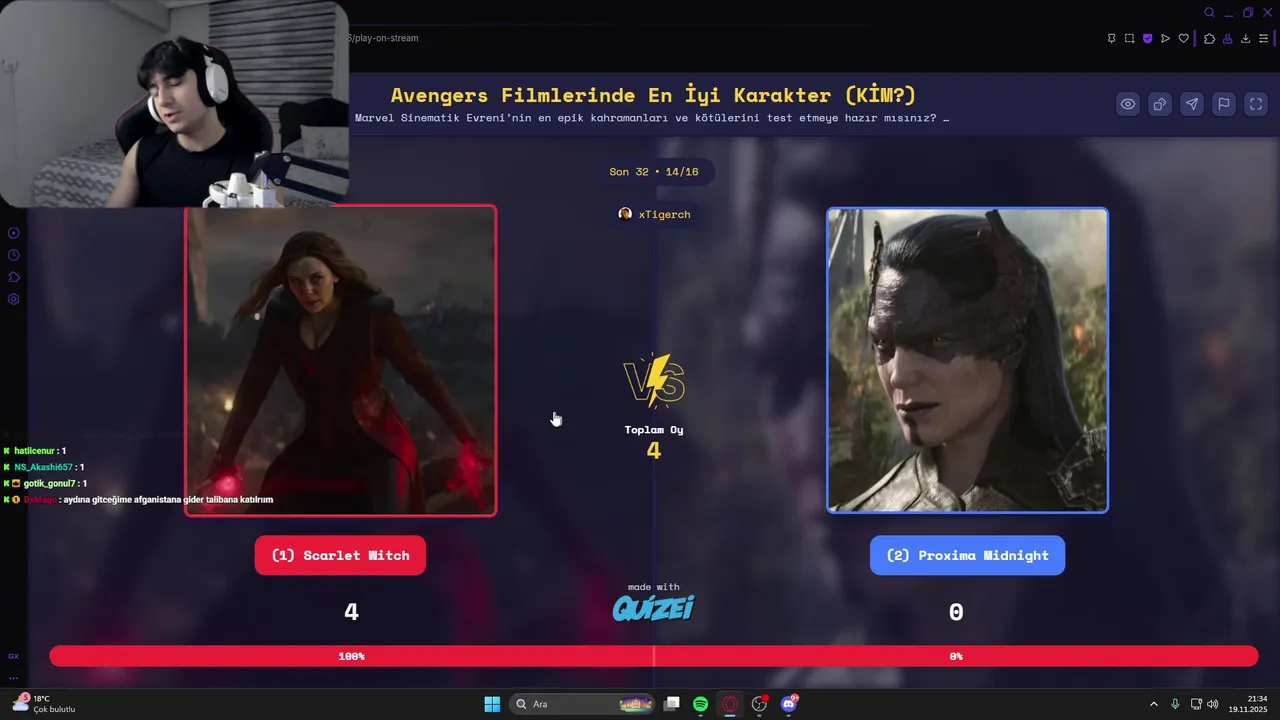Click chat message from hatticenur
The height and width of the screenshot is (720, 1280).
pyautogui.click(x=40, y=451)
